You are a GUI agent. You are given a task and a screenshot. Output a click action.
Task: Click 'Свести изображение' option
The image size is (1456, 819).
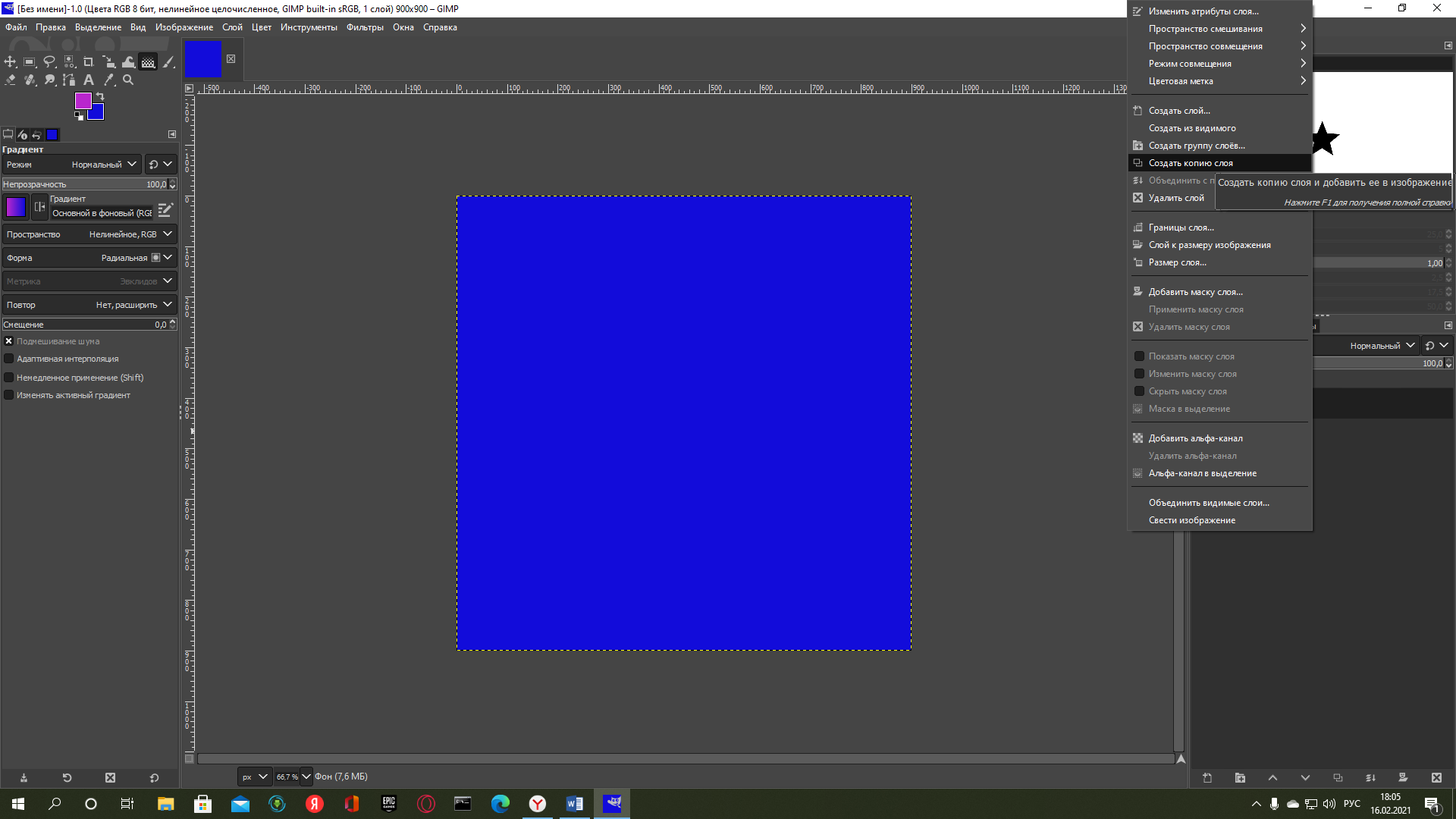tap(1192, 519)
